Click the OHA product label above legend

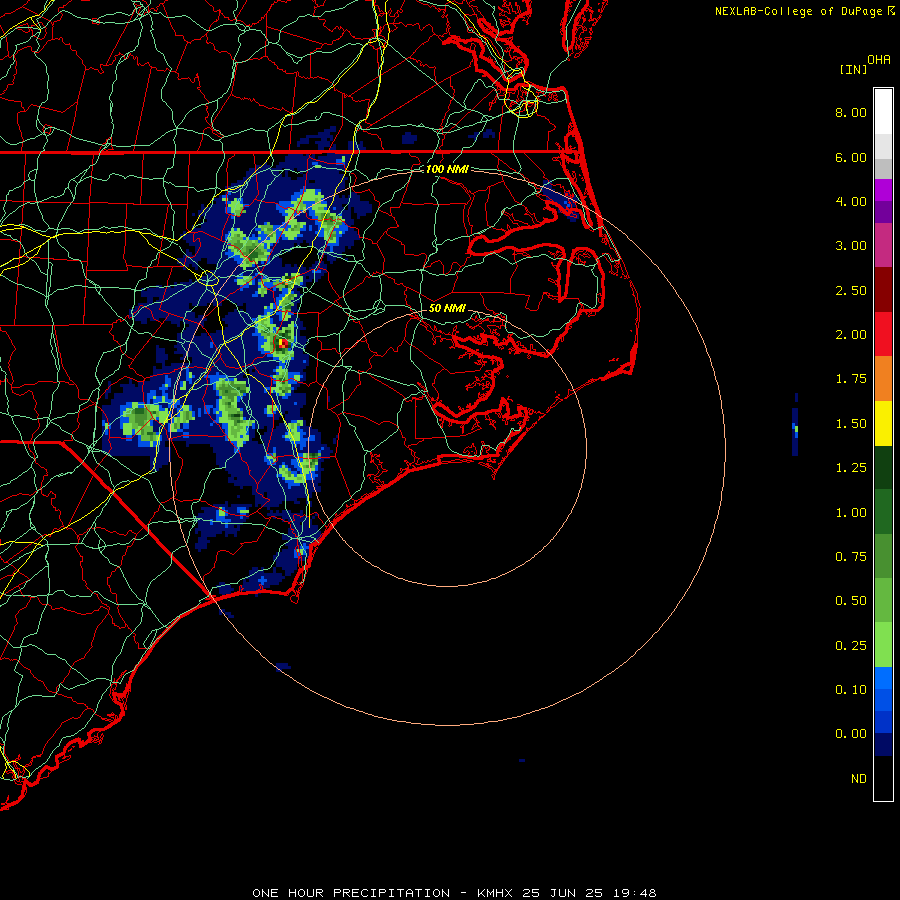tap(879, 60)
